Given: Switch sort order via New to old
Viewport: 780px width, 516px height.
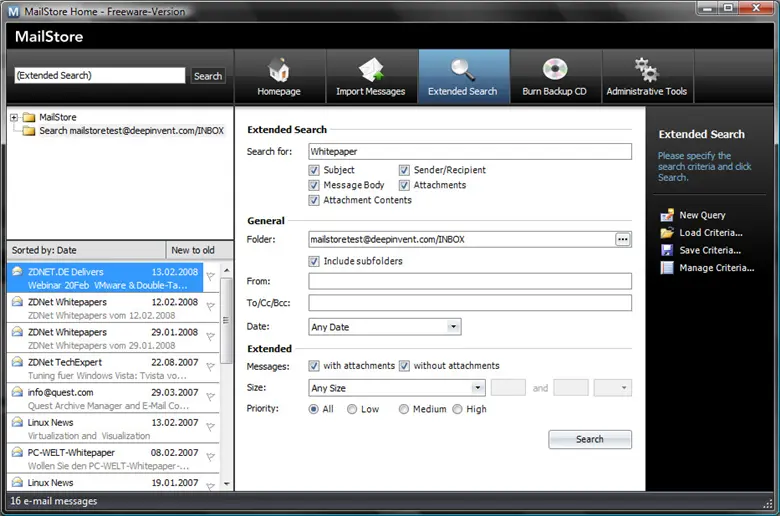Looking at the screenshot, I should pos(199,250).
